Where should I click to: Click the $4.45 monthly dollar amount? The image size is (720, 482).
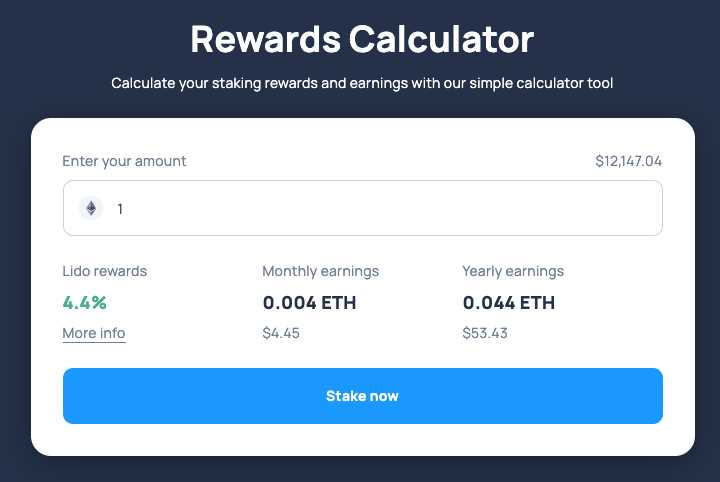coord(281,333)
